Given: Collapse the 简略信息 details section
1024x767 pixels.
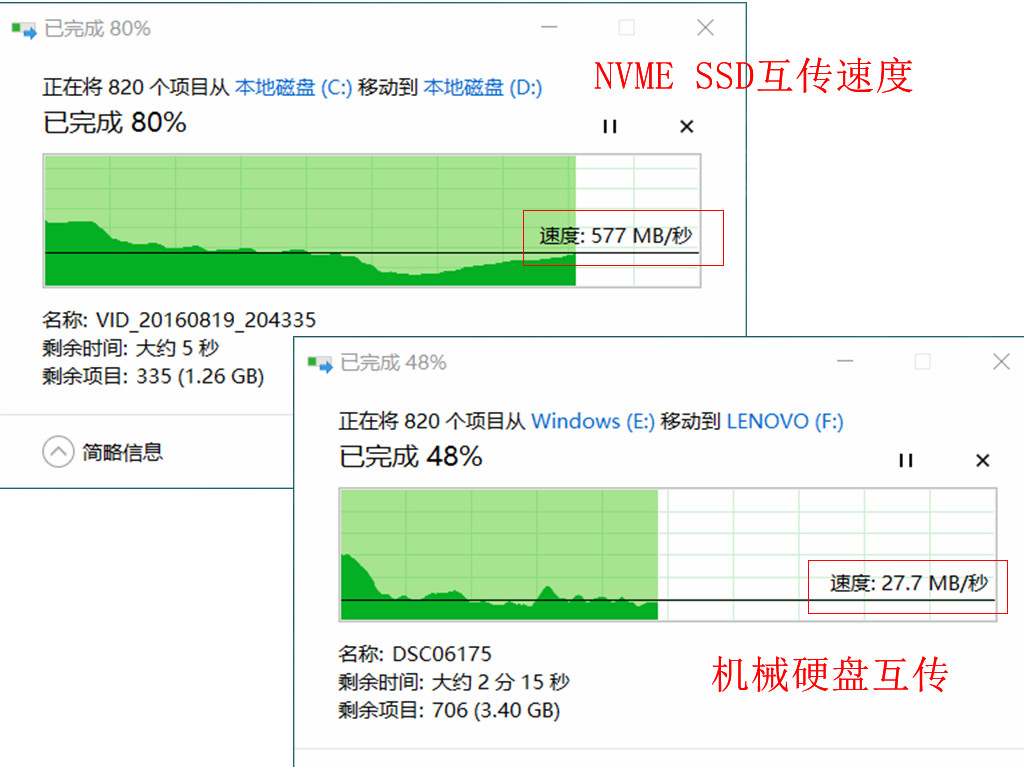Looking at the screenshot, I should click(60, 451).
